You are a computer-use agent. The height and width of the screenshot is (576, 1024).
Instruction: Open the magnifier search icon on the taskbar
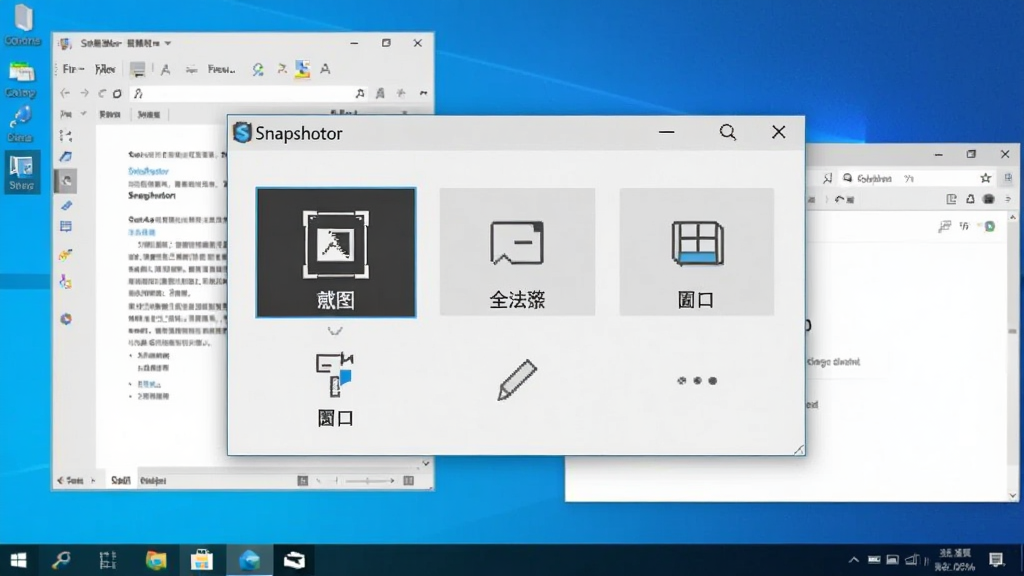click(61, 560)
